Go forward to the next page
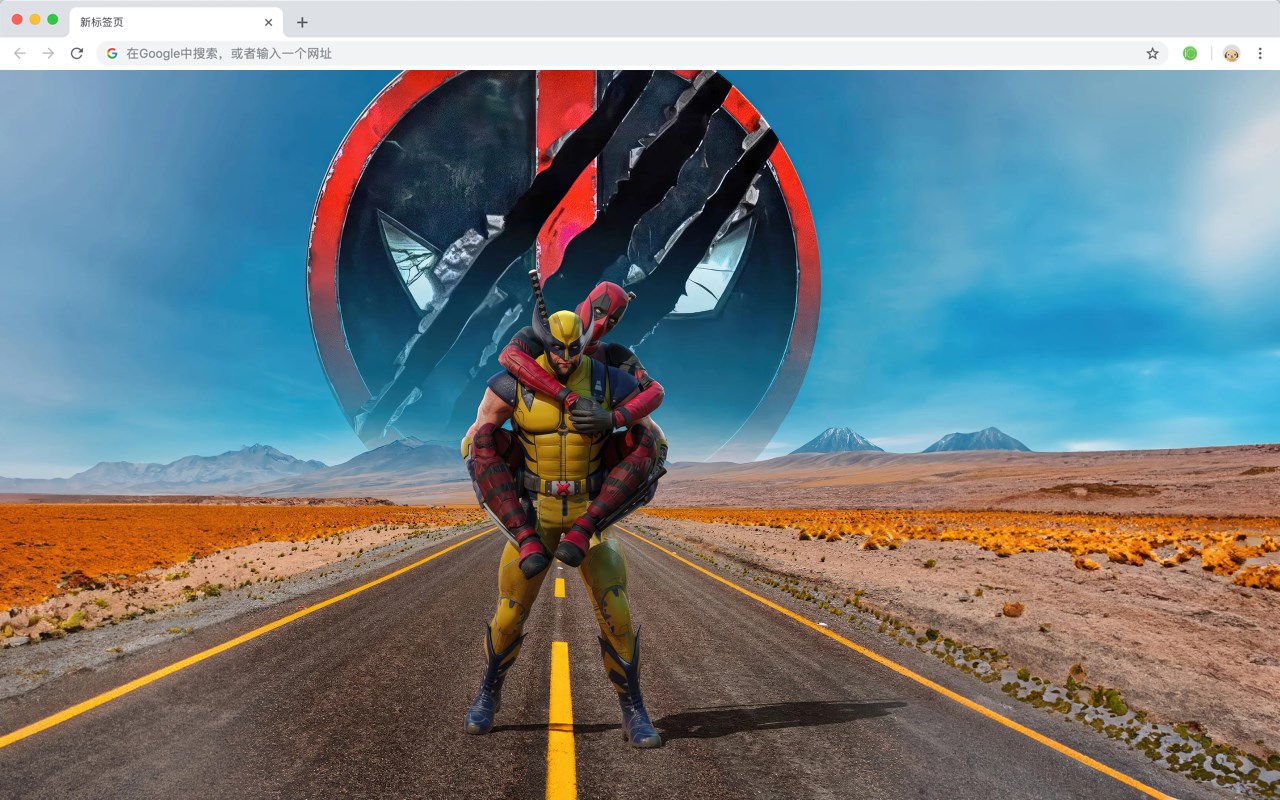Viewport: 1280px width, 800px height. 48,53
